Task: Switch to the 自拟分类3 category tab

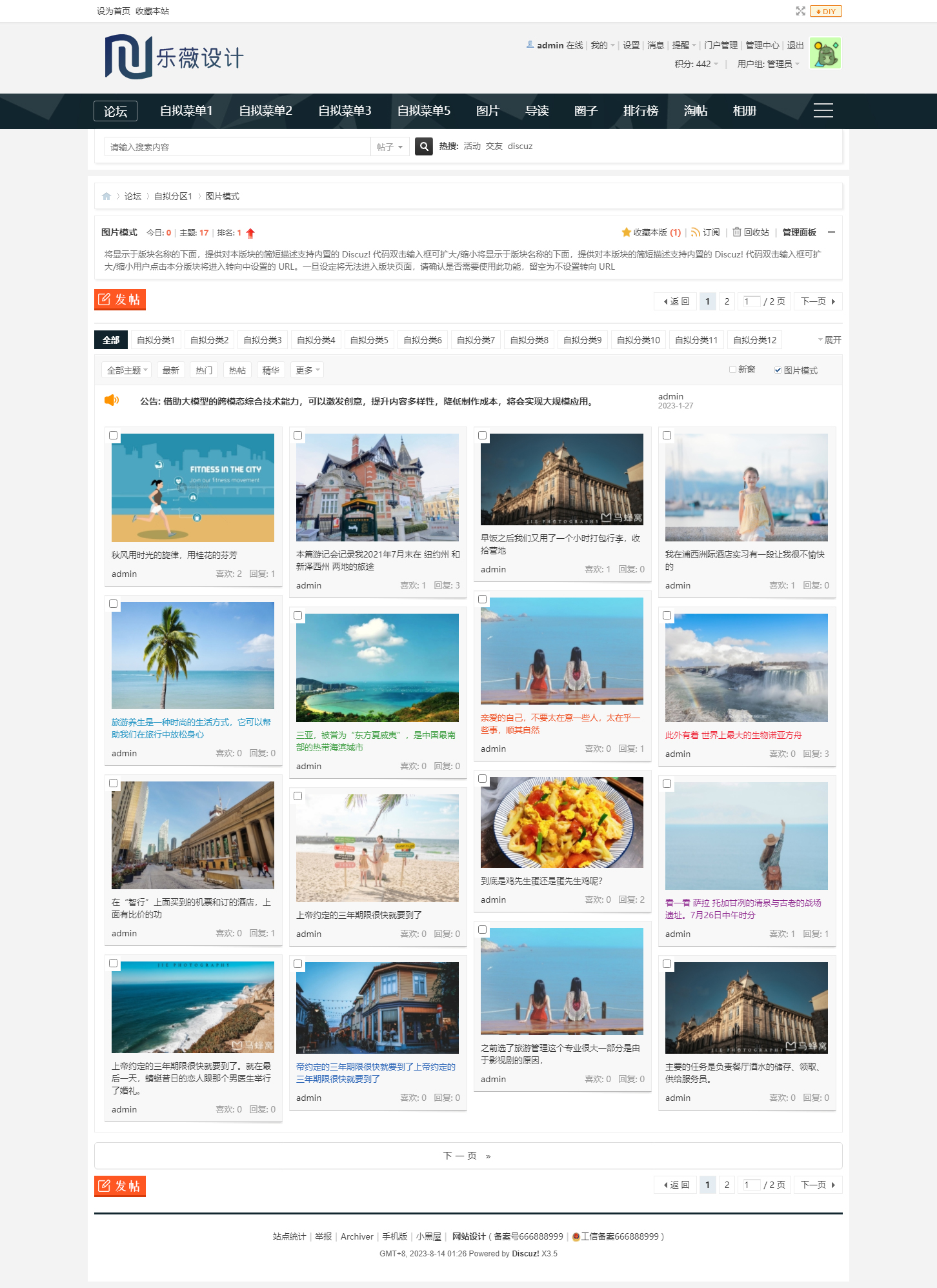Action: (x=263, y=340)
